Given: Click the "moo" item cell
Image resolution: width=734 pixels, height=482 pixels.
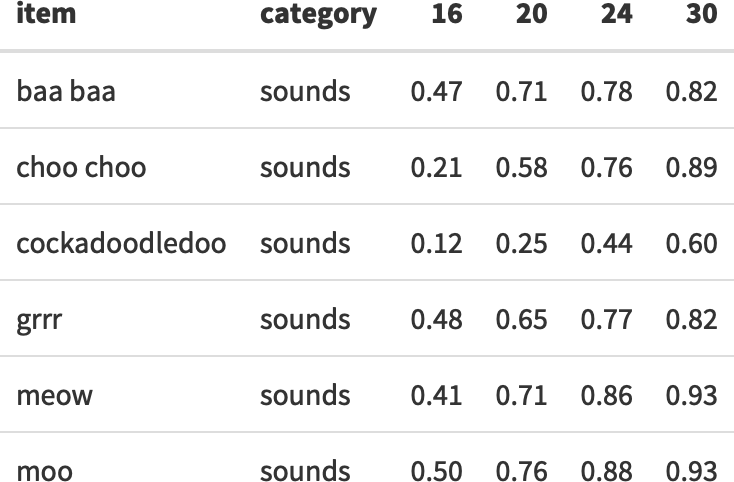Looking at the screenshot, I should (44, 470).
